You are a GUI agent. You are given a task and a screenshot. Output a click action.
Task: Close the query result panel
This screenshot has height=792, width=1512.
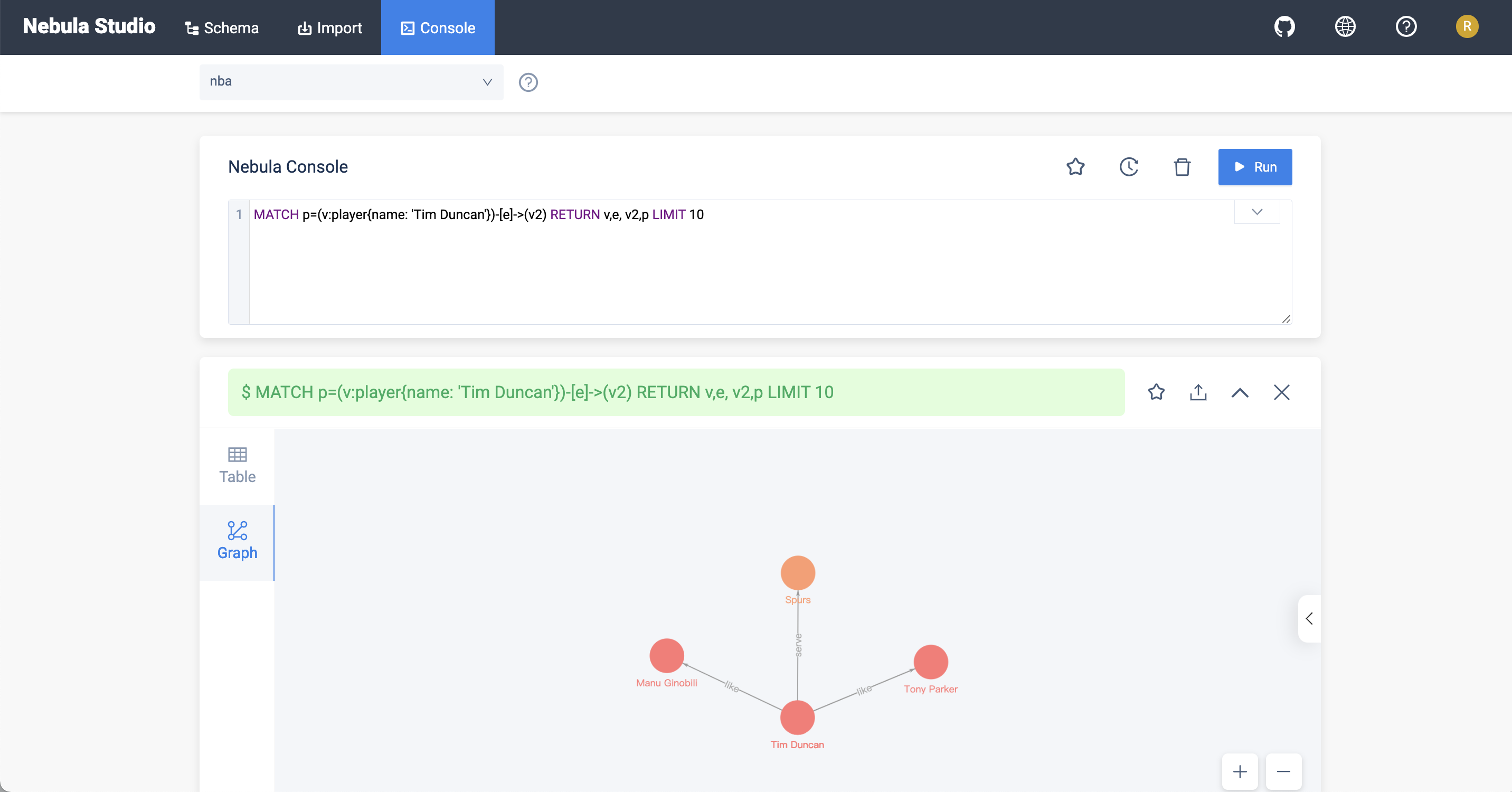1281,392
